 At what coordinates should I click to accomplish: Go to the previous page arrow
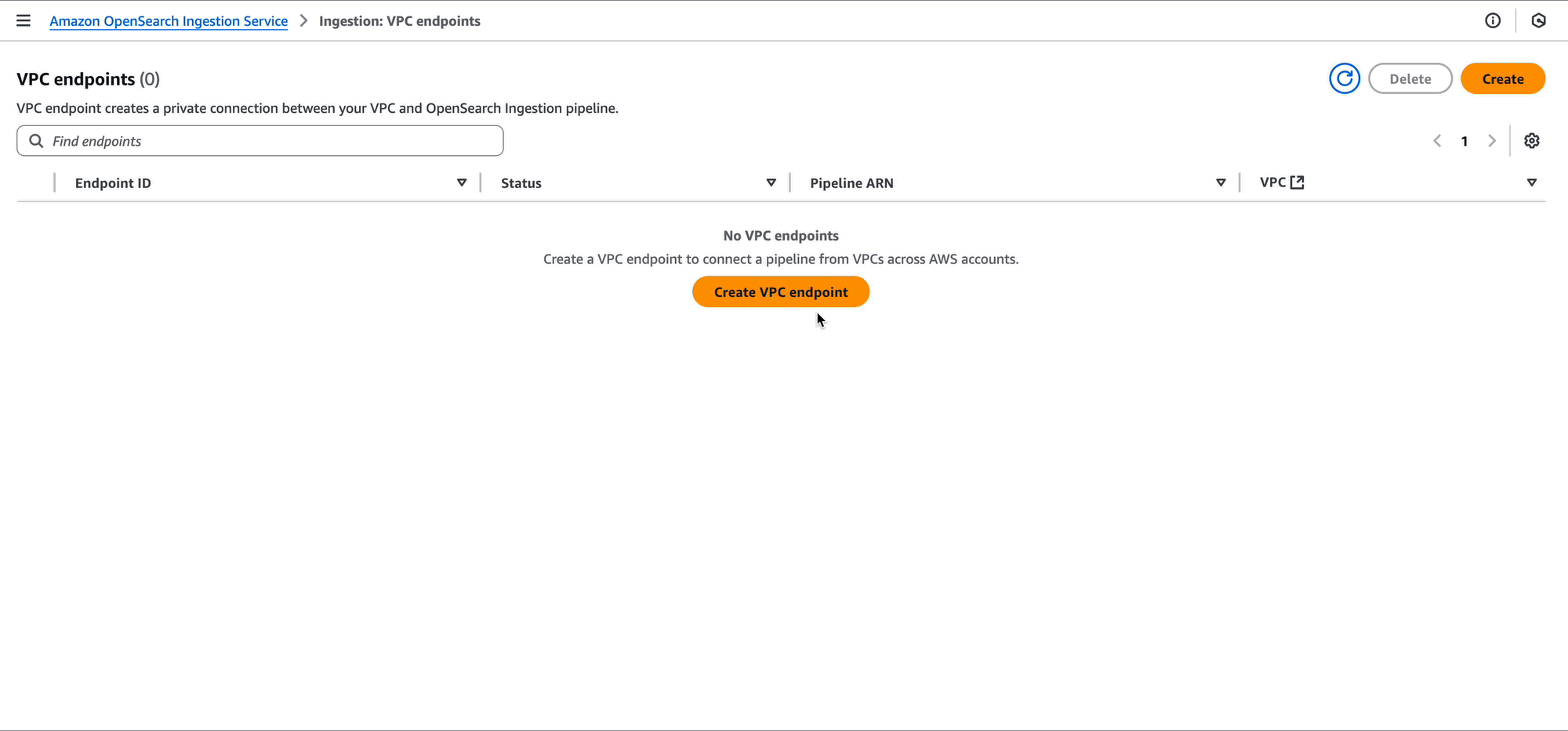pos(1437,141)
